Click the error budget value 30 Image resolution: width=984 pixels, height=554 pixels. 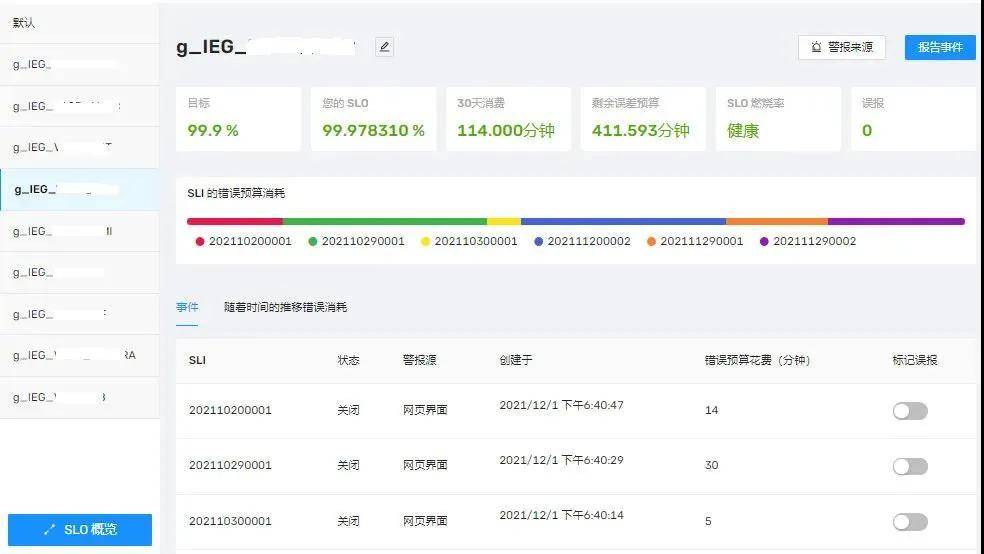(712, 466)
